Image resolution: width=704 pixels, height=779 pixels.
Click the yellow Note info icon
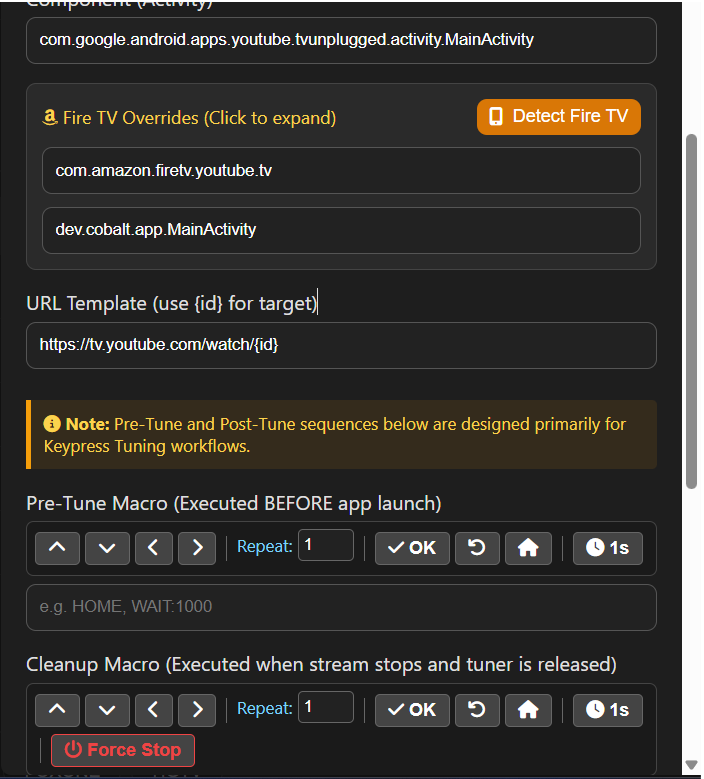click(x=52, y=424)
